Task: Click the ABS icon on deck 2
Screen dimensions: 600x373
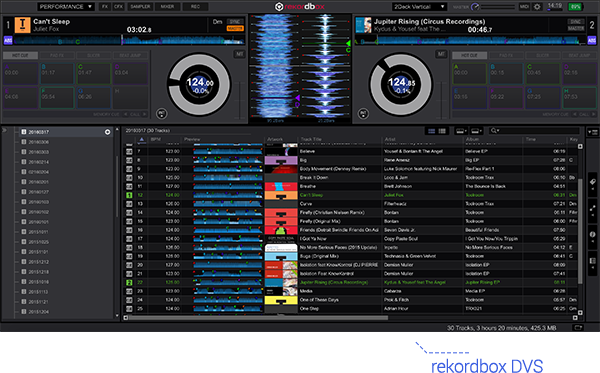Action: (x=592, y=40)
